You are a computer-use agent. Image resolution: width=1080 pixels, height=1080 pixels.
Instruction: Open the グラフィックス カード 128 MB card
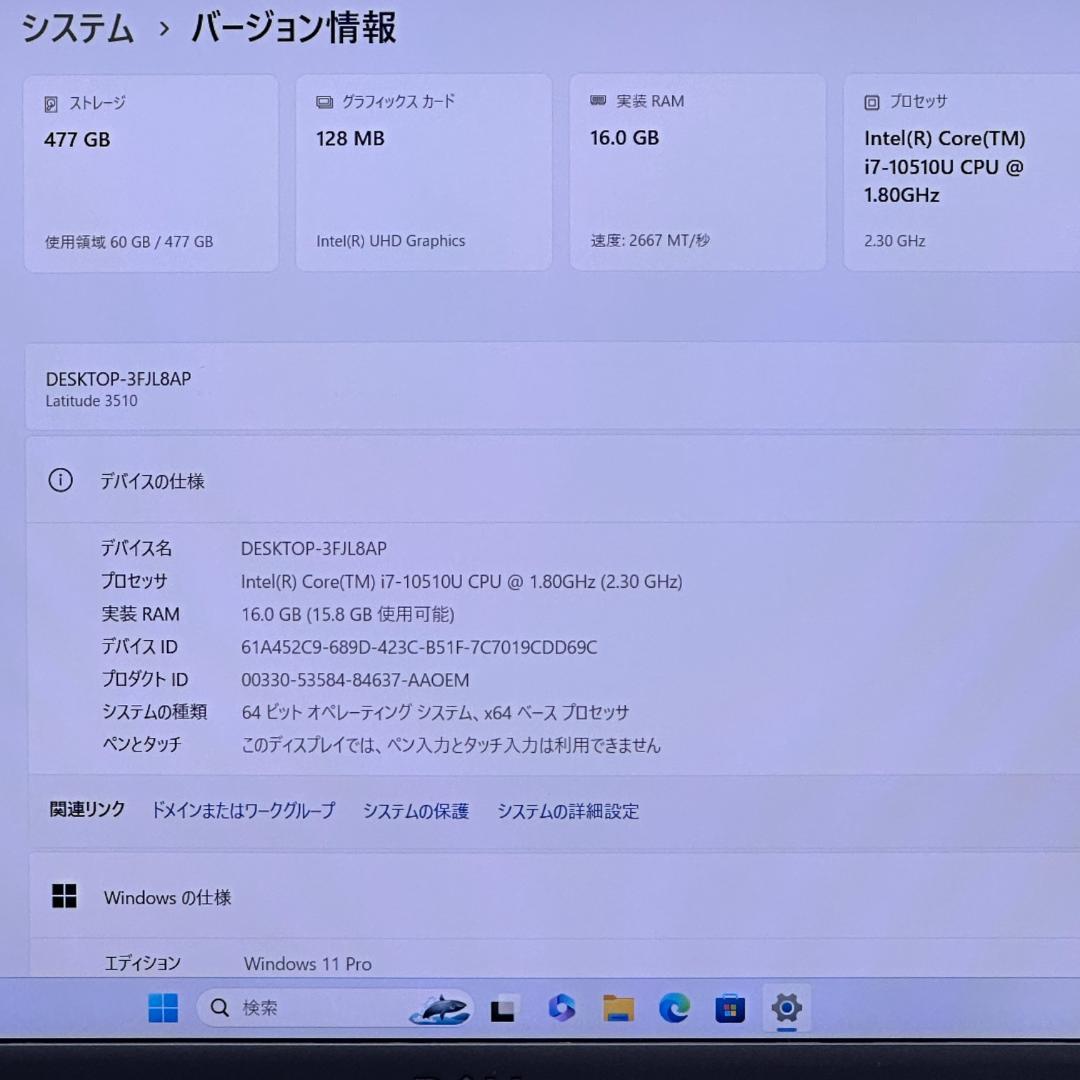424,172
